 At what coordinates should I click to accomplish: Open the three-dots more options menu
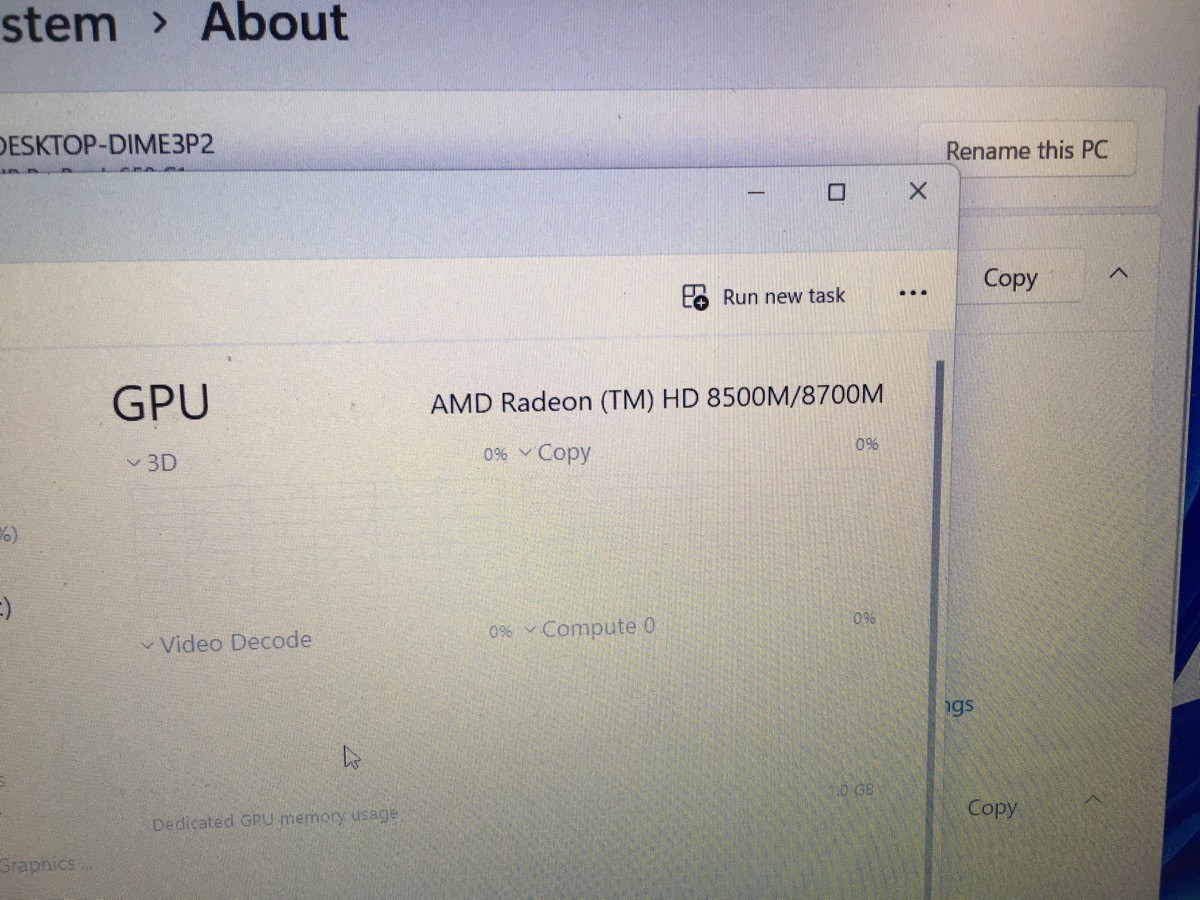click(912, 293)
